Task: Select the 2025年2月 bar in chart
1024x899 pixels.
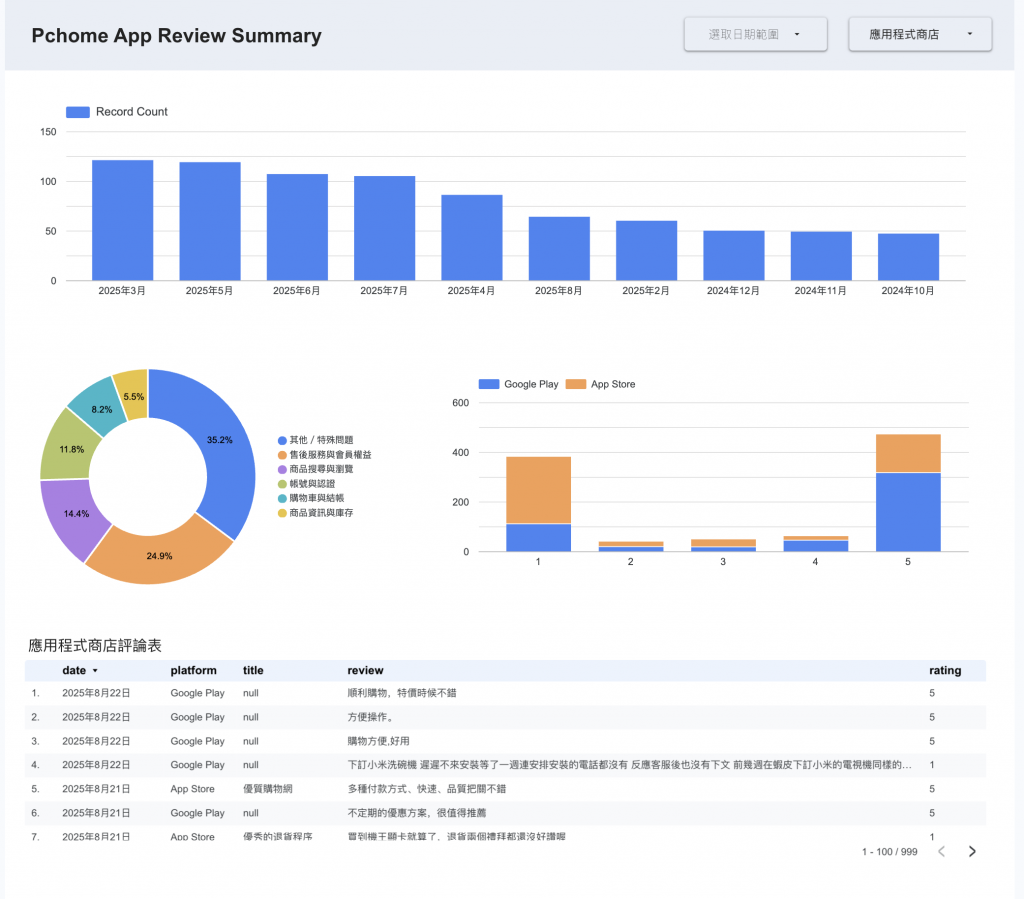Action: (647, 251)
